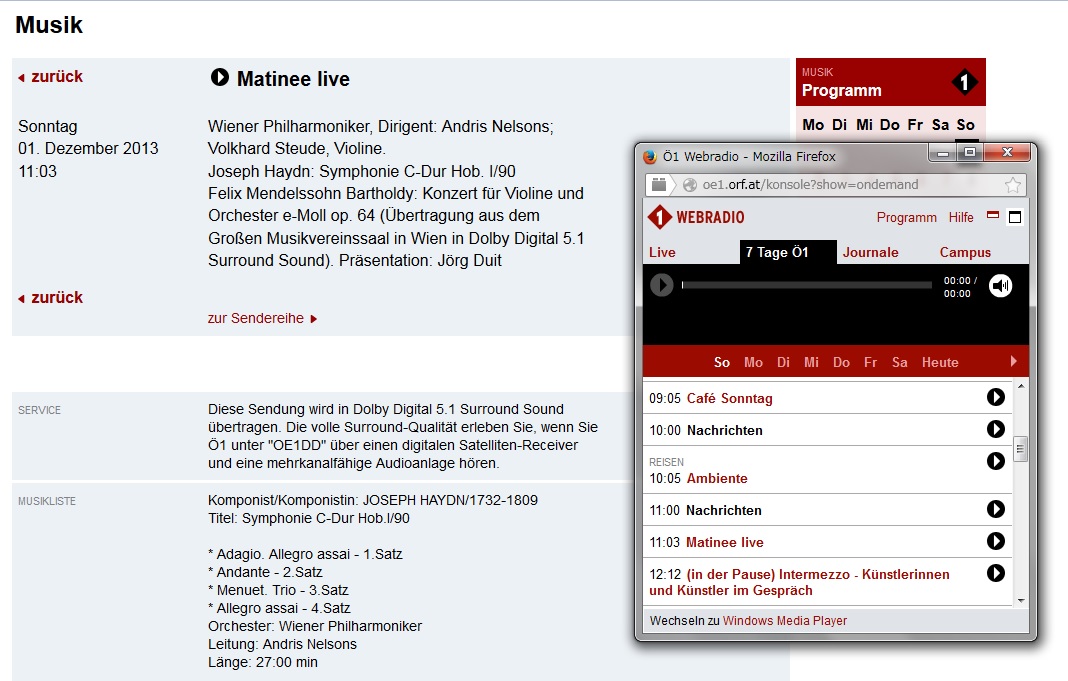This screenshot has width=1068, height=681.
Task: Select Sa in the Musik Programm calendar
Action: point(941,125)
